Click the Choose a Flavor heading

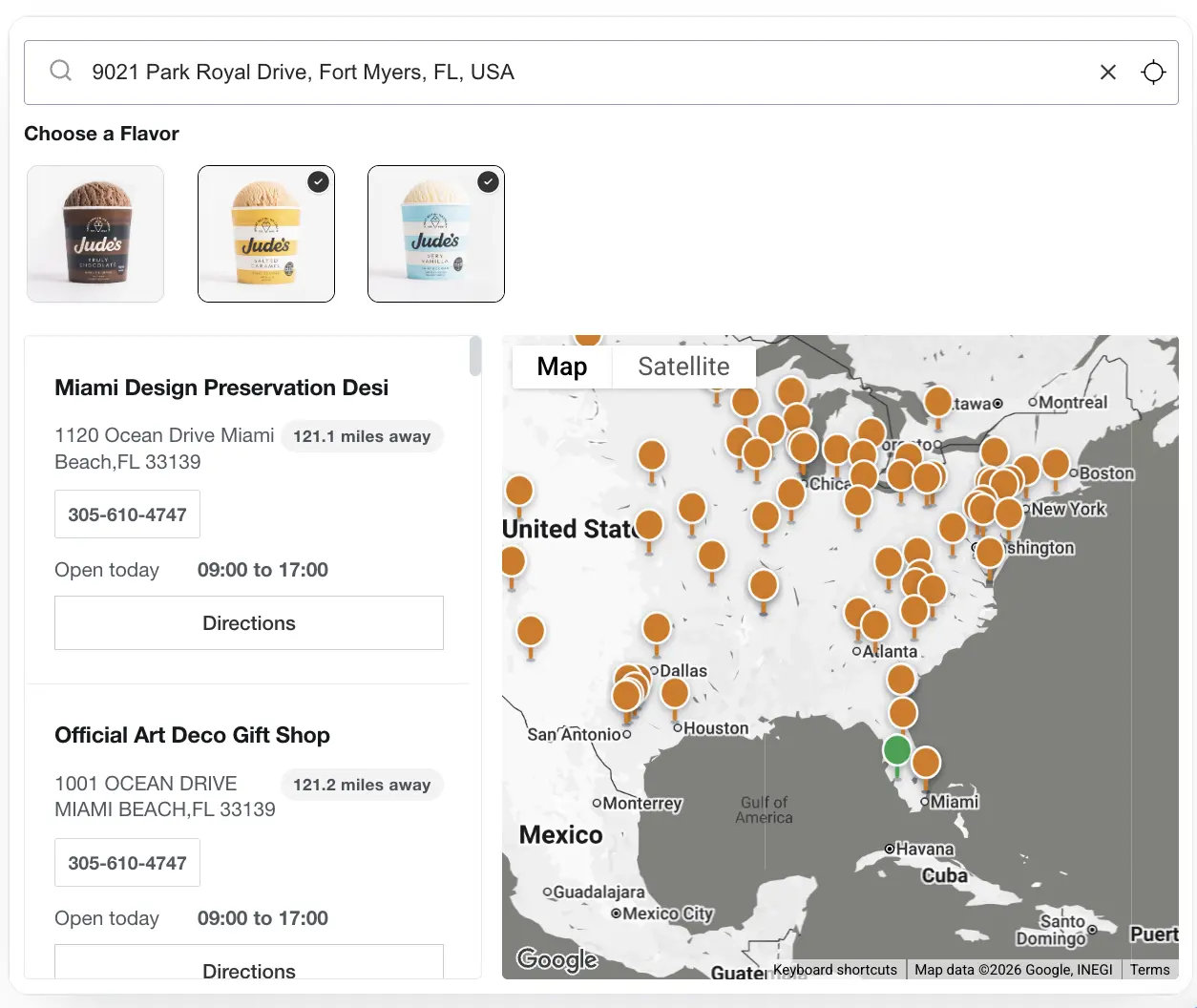[x=101, y=134]
